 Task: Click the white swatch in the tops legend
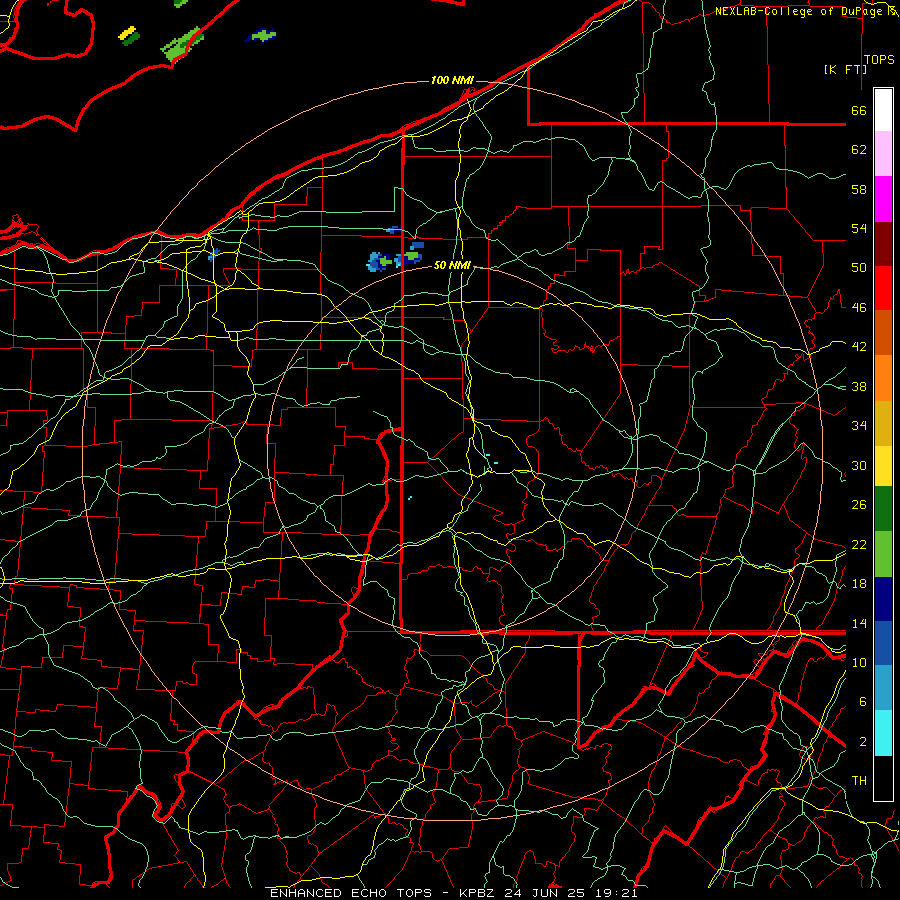click(883, 110)
